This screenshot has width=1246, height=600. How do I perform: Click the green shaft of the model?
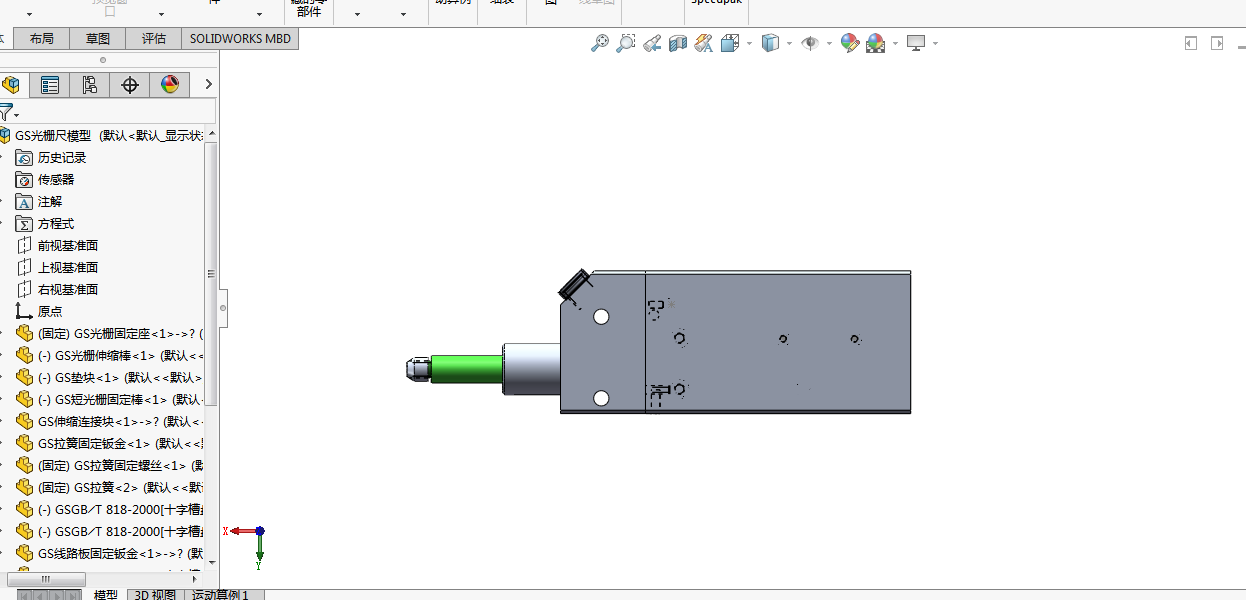click(x=466, y=368)
